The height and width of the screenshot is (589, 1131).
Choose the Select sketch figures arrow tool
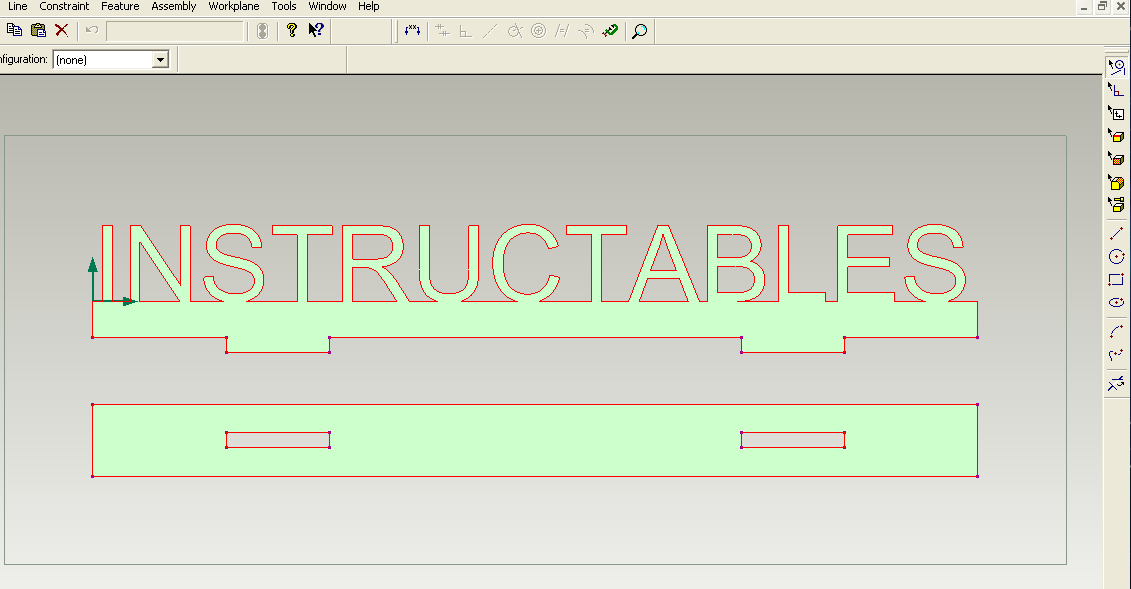point(1117,67)
